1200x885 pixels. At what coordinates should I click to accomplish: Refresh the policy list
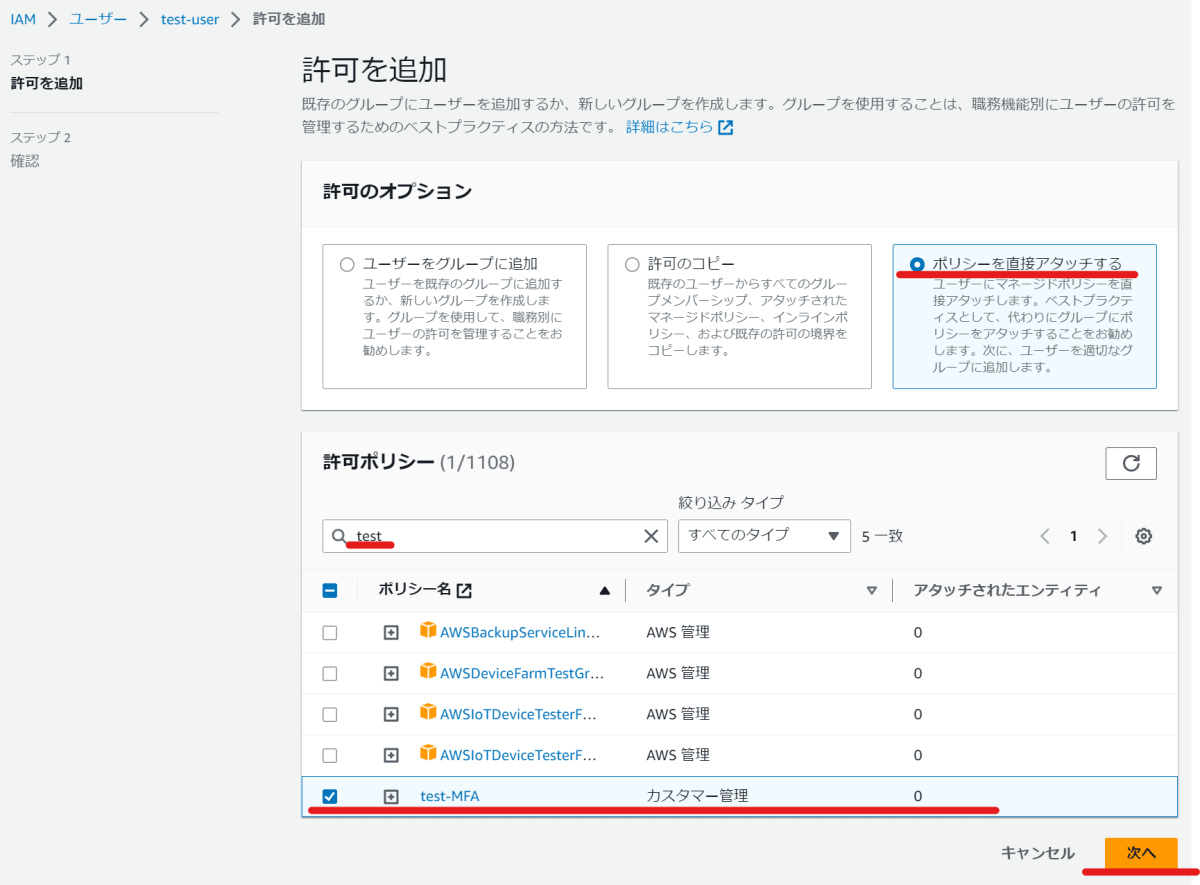pos(1131,463)
